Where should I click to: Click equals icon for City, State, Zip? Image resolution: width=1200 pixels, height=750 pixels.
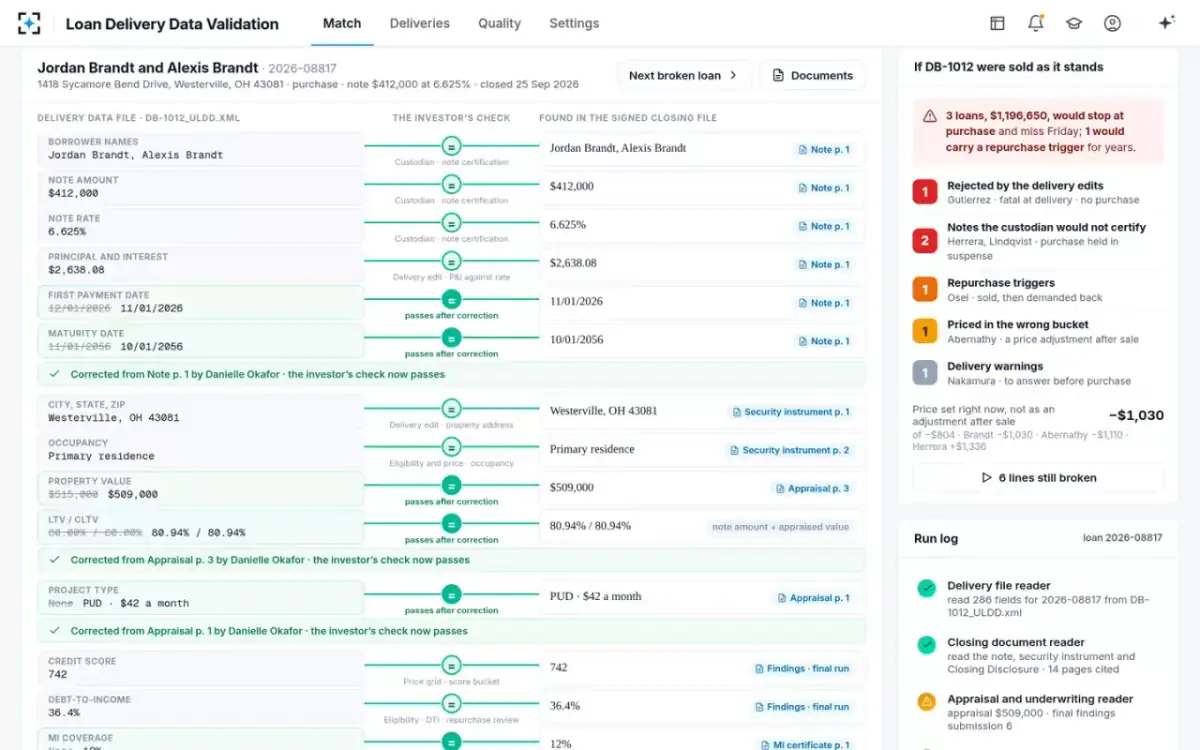451,408
